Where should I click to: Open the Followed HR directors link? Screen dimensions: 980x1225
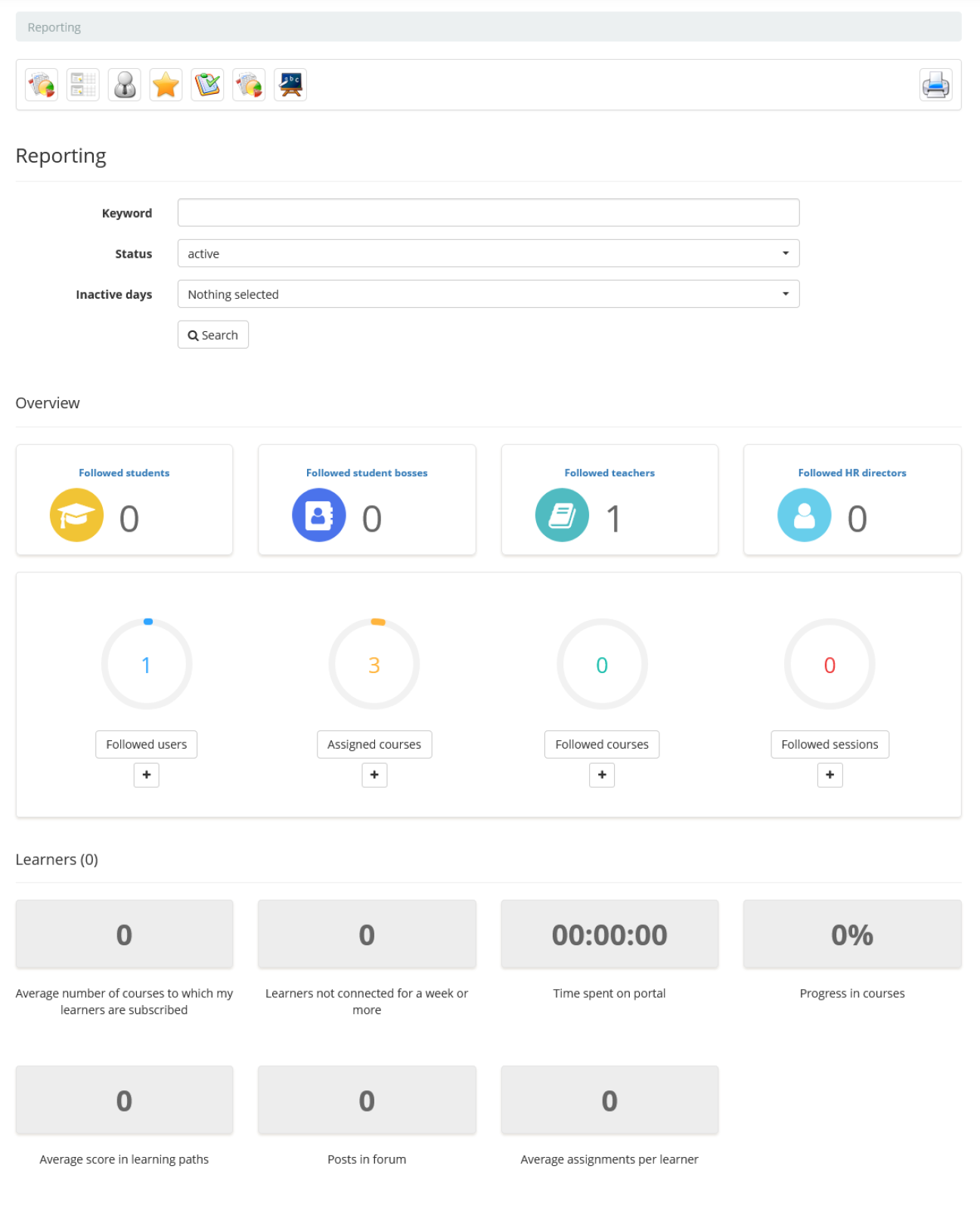point(852,473)
